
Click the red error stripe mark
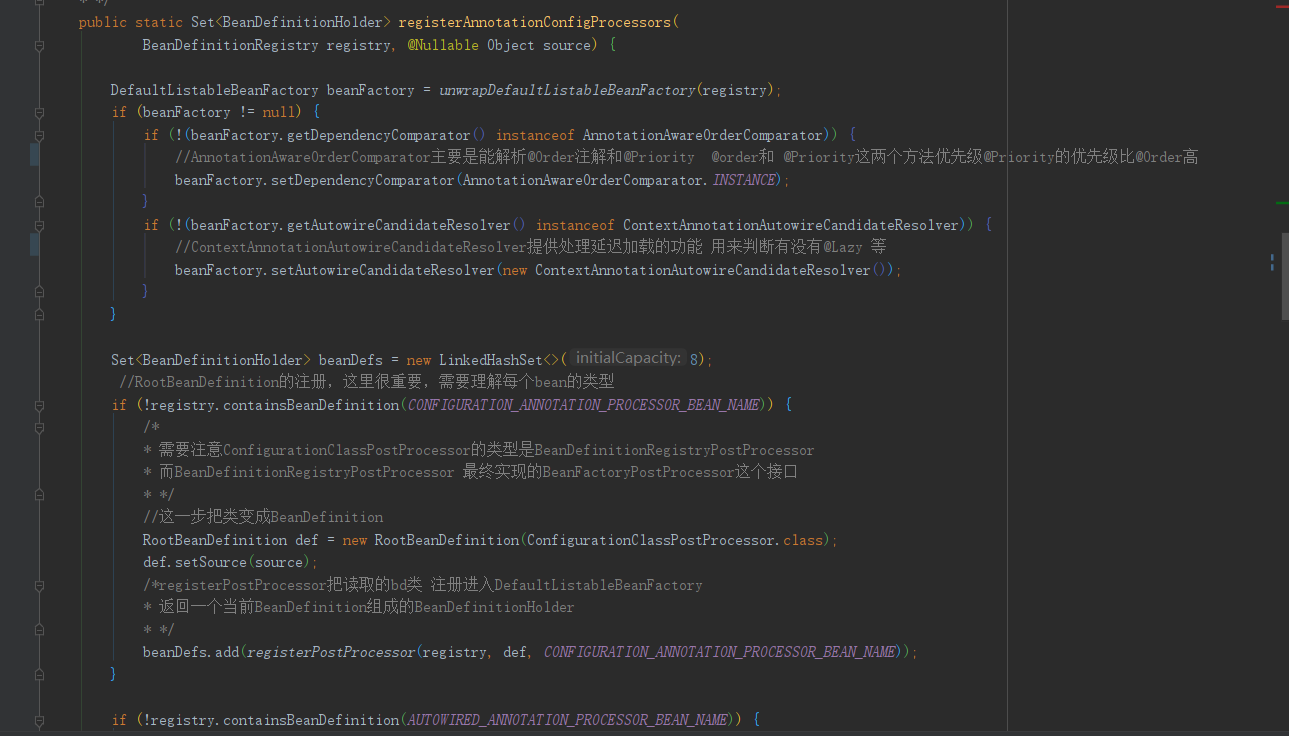click(1282, 7)
